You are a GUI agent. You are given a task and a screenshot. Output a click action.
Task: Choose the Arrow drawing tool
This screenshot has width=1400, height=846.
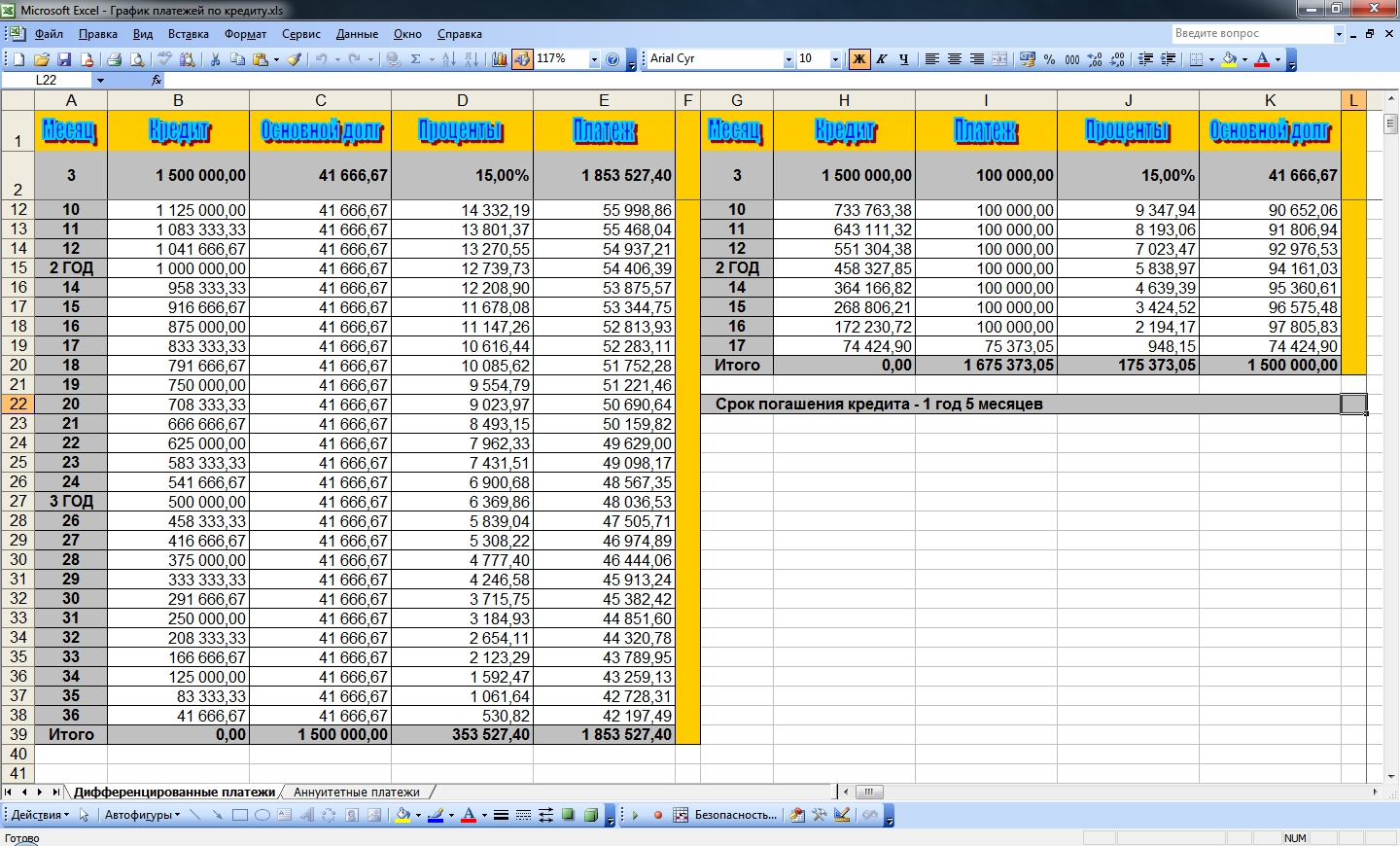217,815
